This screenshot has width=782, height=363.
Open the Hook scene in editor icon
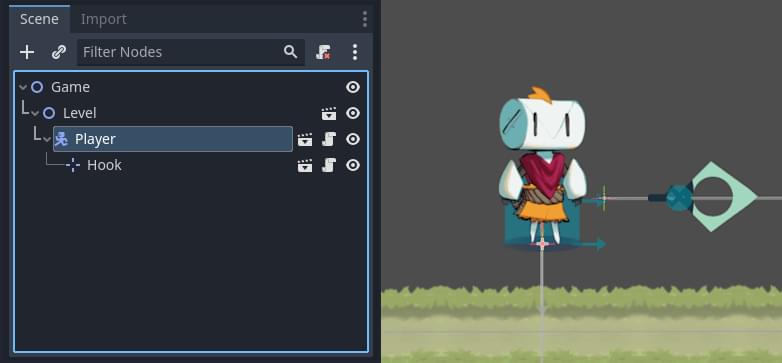point(305,166)
